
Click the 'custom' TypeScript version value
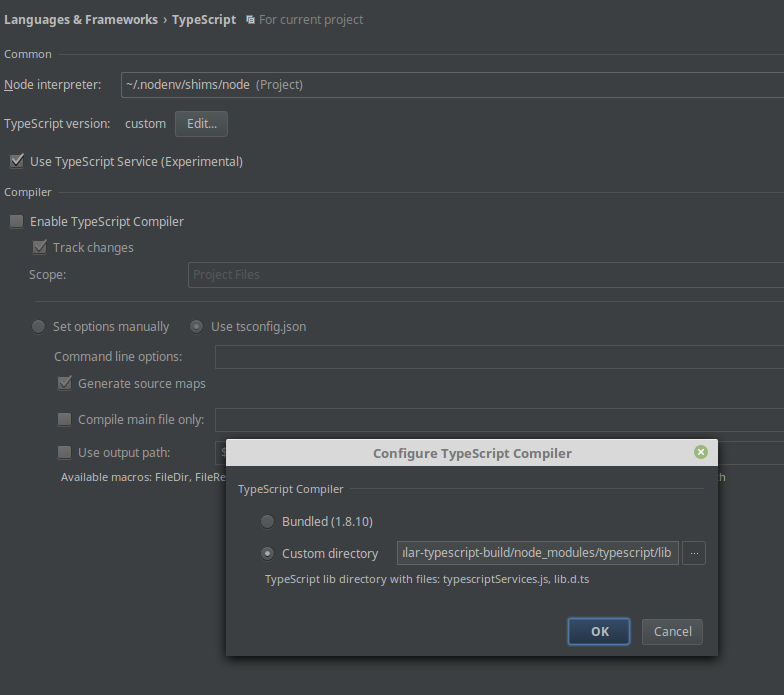pos(146,124)
